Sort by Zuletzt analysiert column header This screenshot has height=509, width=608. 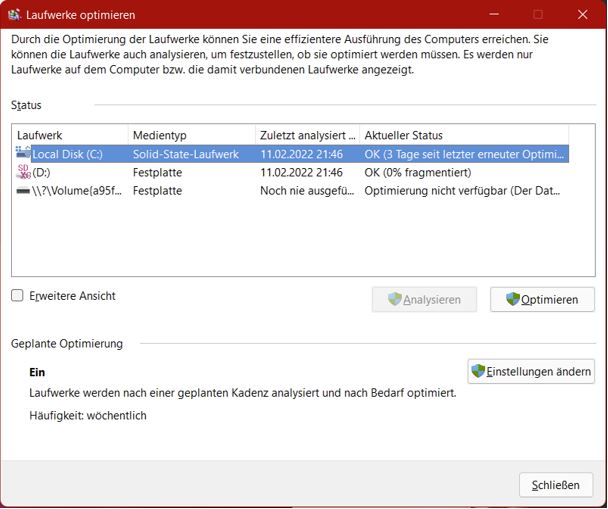pyautogui.click(x=306, y=135)
